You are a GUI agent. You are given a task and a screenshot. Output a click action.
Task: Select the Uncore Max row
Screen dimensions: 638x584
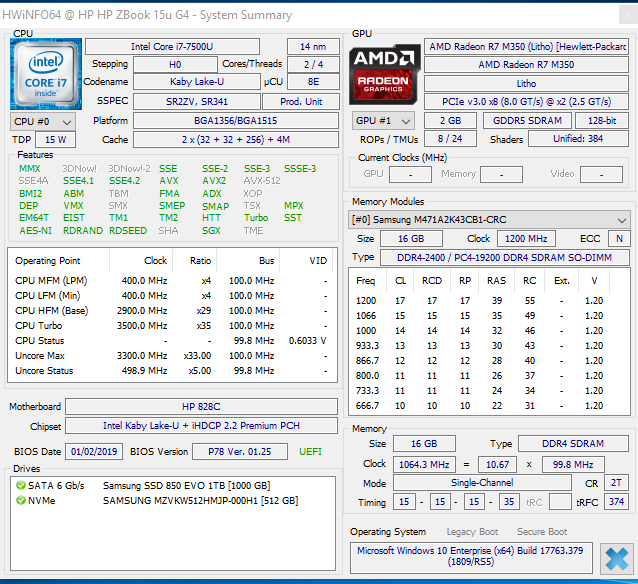pyautogui.click(x=172, y=356)
